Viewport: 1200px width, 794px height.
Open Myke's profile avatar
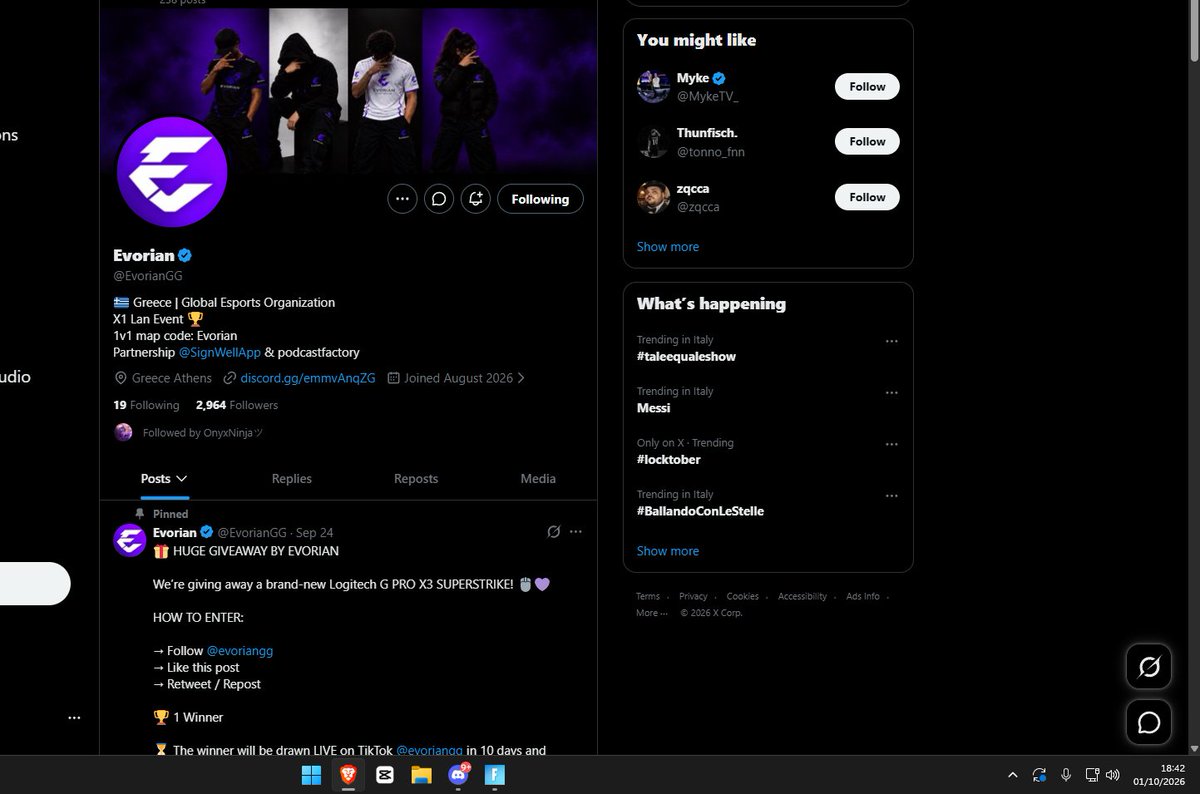point(653,87)
